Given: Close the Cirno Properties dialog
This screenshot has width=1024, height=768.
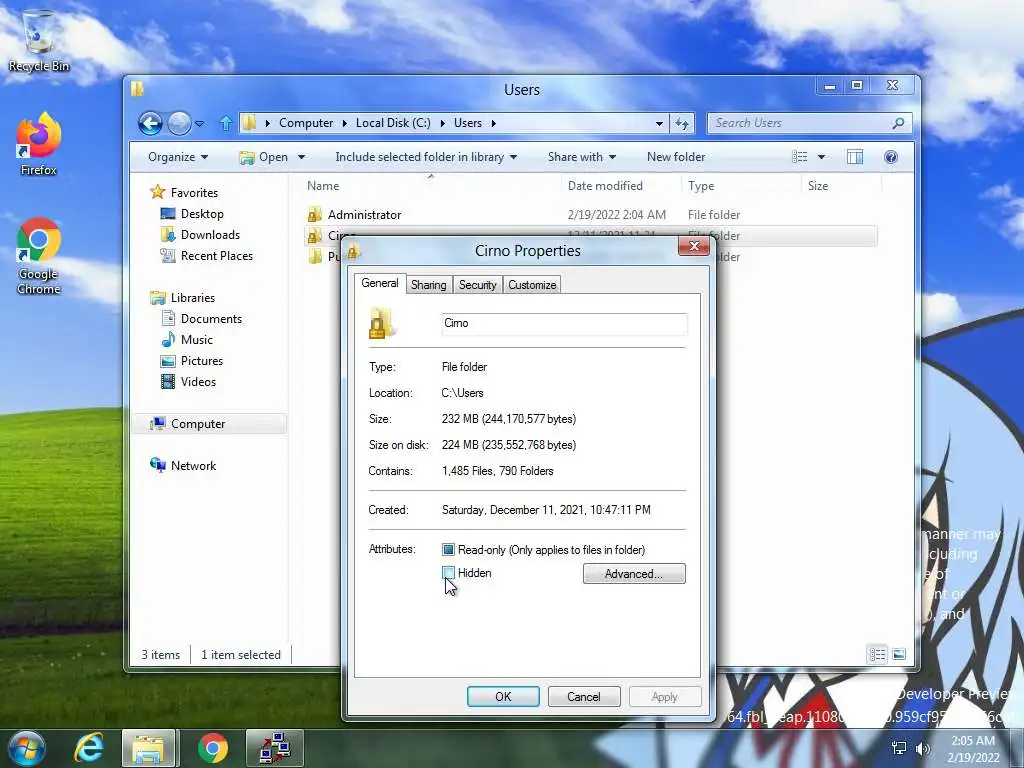Looking at the screenshot, I should tap(694, 246).
